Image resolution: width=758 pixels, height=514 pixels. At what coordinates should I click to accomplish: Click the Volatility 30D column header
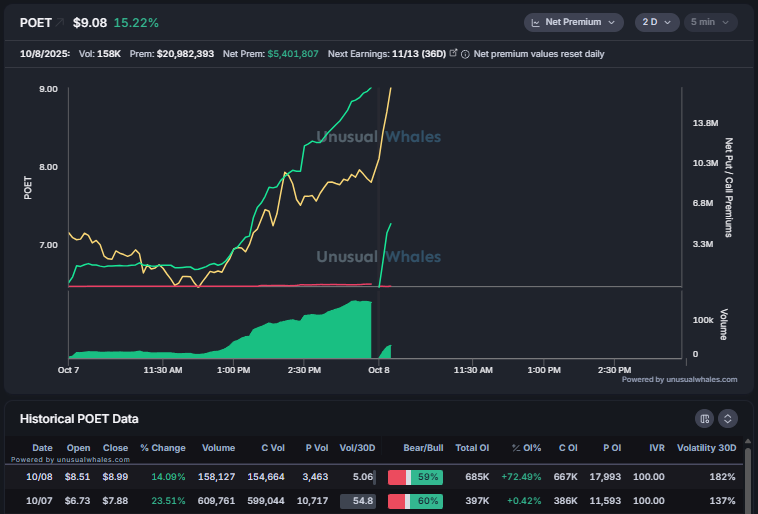click(706, 448)
